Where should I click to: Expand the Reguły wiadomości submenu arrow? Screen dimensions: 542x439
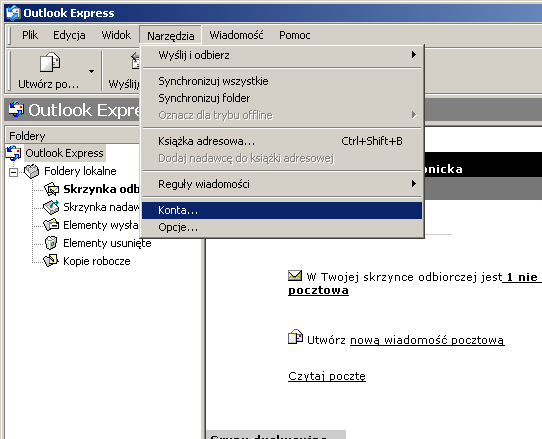pyautogui.click(x=413, y=184)
